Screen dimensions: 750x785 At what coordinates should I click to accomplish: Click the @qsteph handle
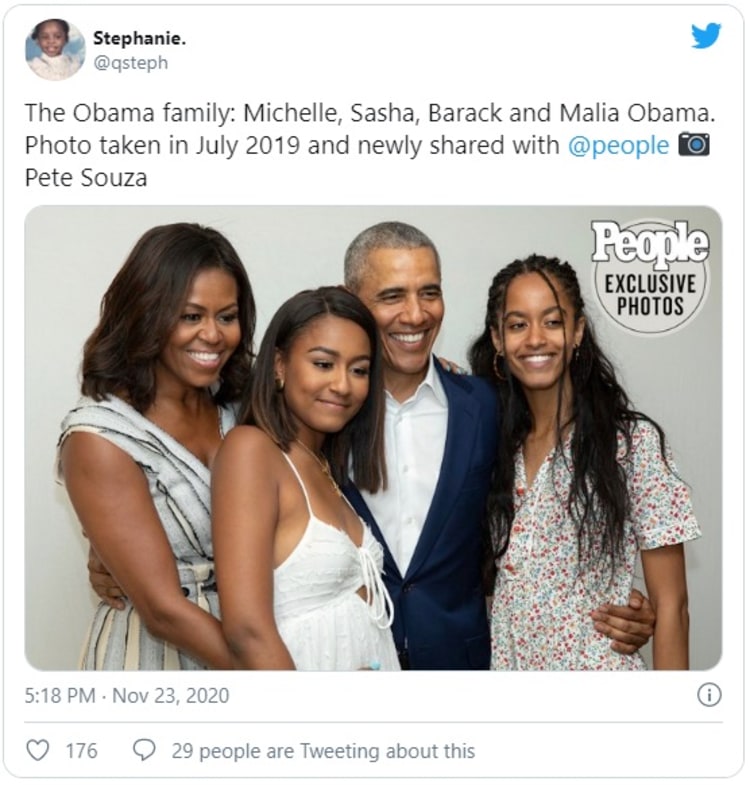(130, 63)
